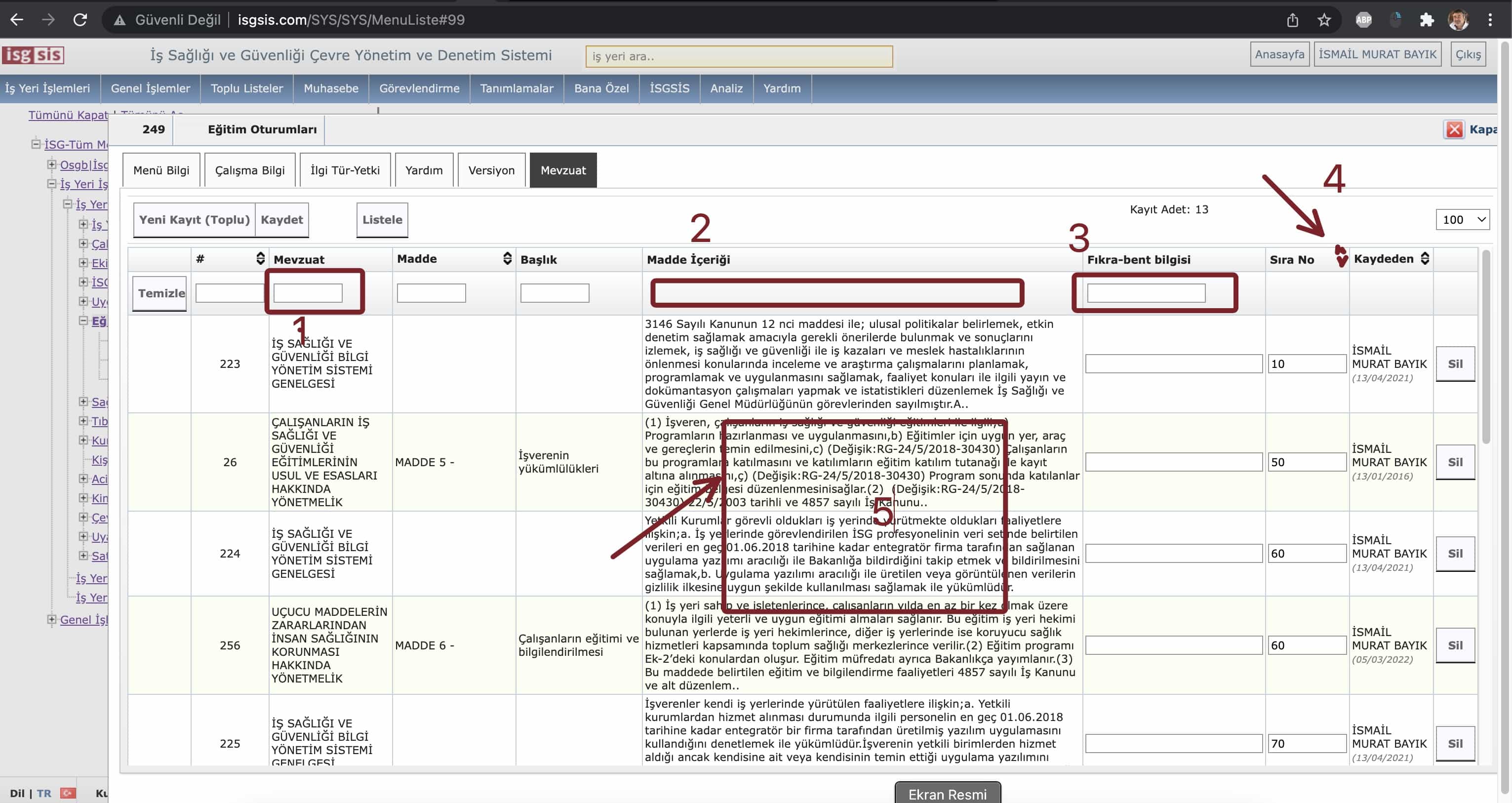Click the red Kapat close icon
The height and width of the screenshot is (803, 1512).
(1454, 129)
